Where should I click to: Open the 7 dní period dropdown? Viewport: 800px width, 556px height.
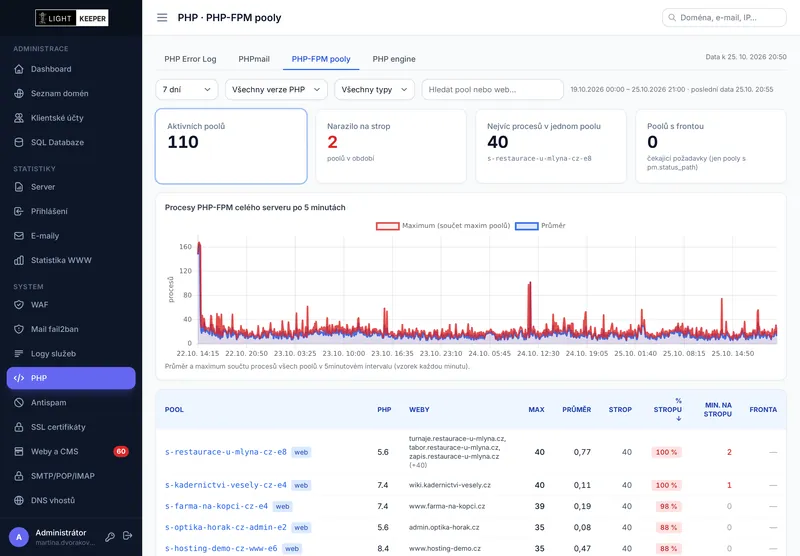pos(187,89)
